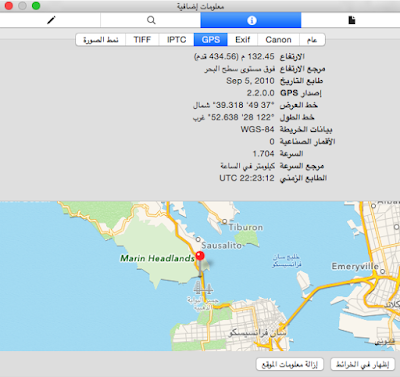Screen dimensions: 400x377
Task: Click the red map location pin
Action: click(x=200, y=256)
